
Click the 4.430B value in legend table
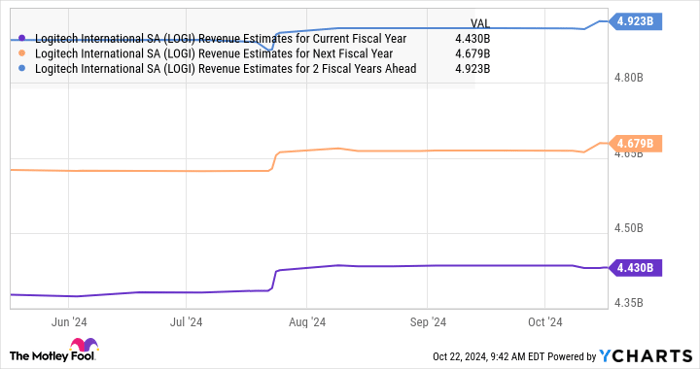click(x=472, y=39)
